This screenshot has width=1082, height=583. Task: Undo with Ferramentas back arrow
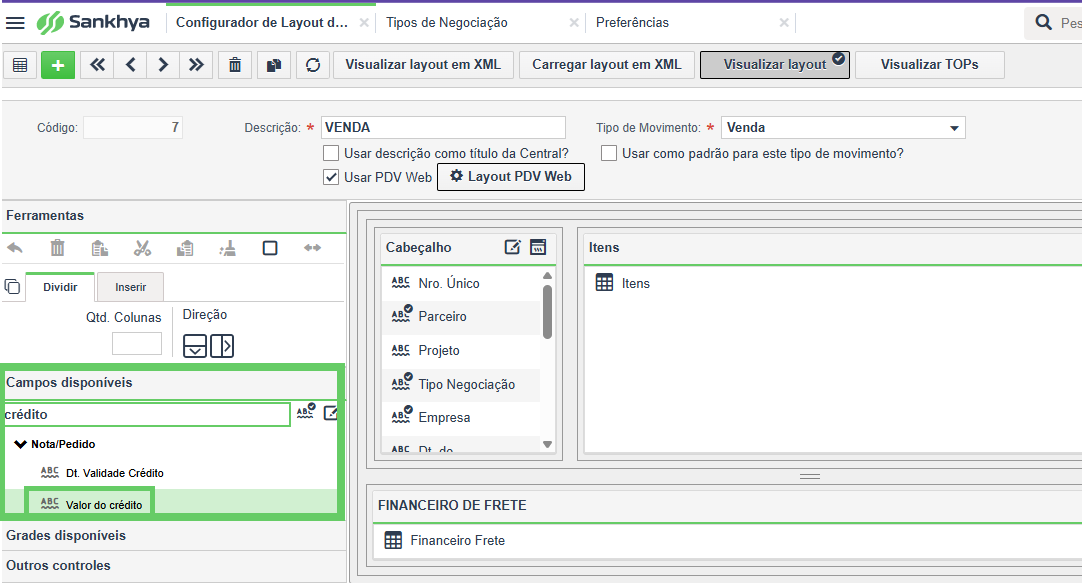[x=14, y=248]
